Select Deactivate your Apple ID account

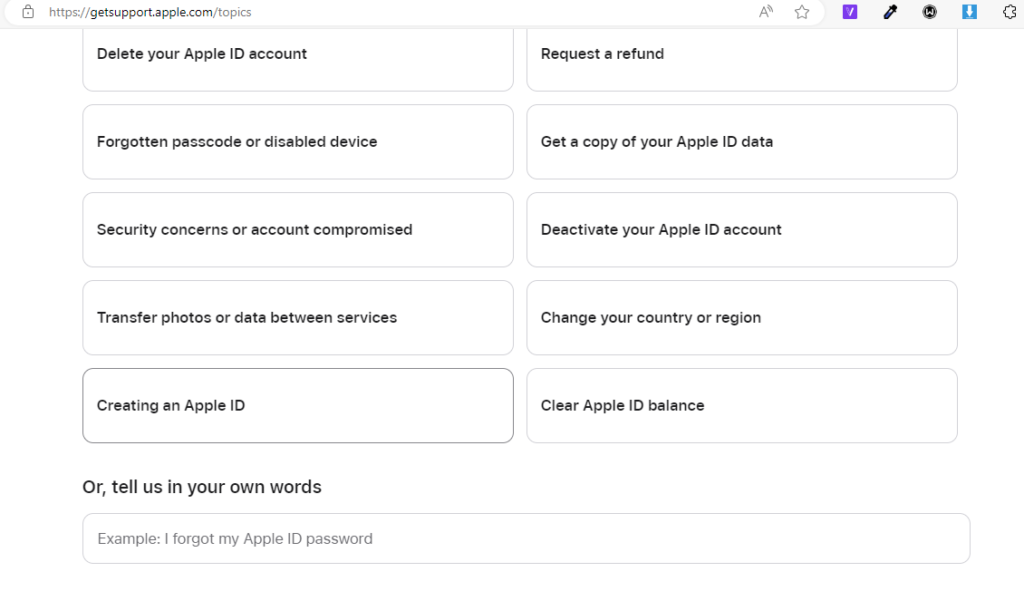tap(742, 230)
